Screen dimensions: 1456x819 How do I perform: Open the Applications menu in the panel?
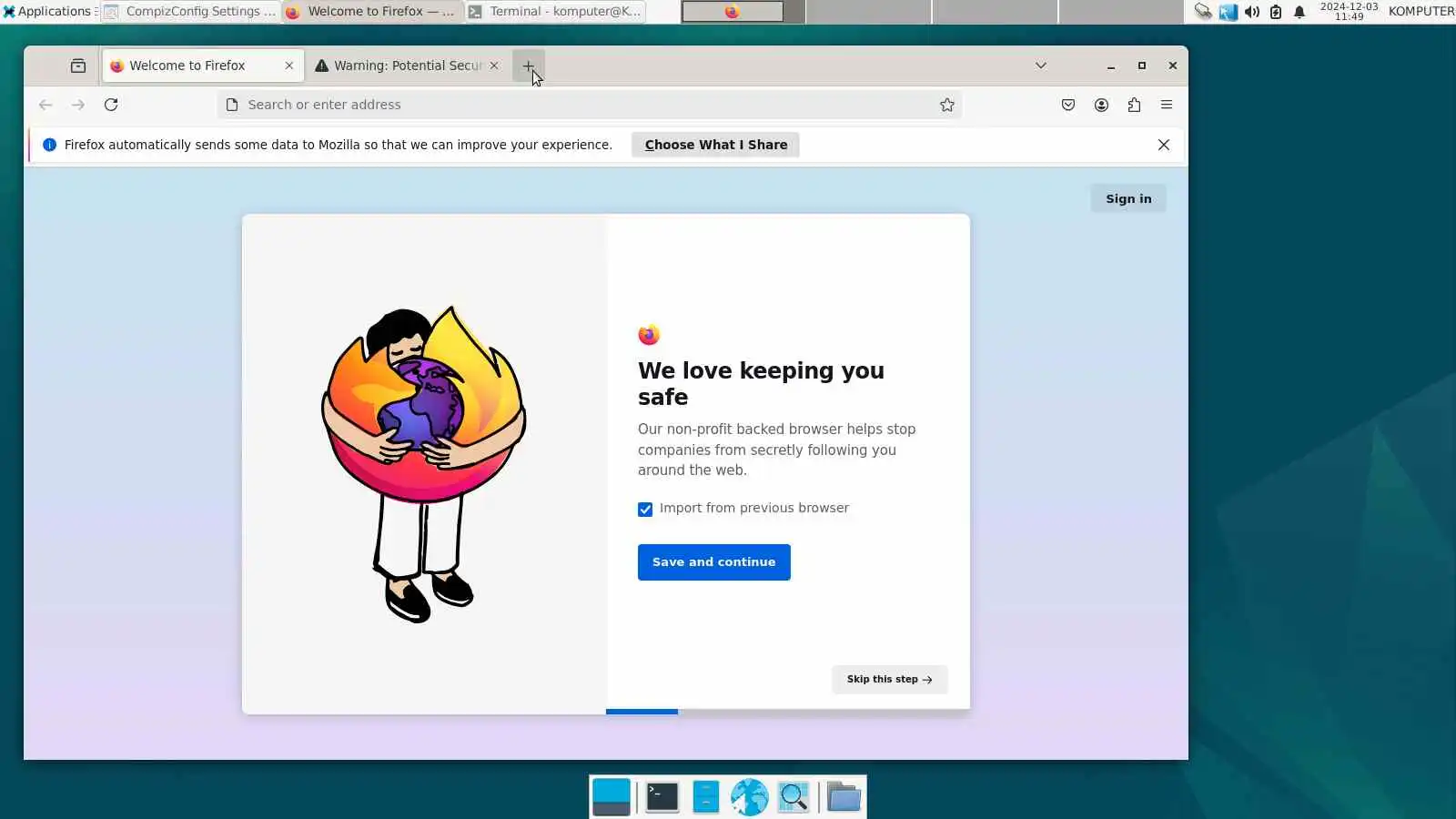click(x=49, y=12)
